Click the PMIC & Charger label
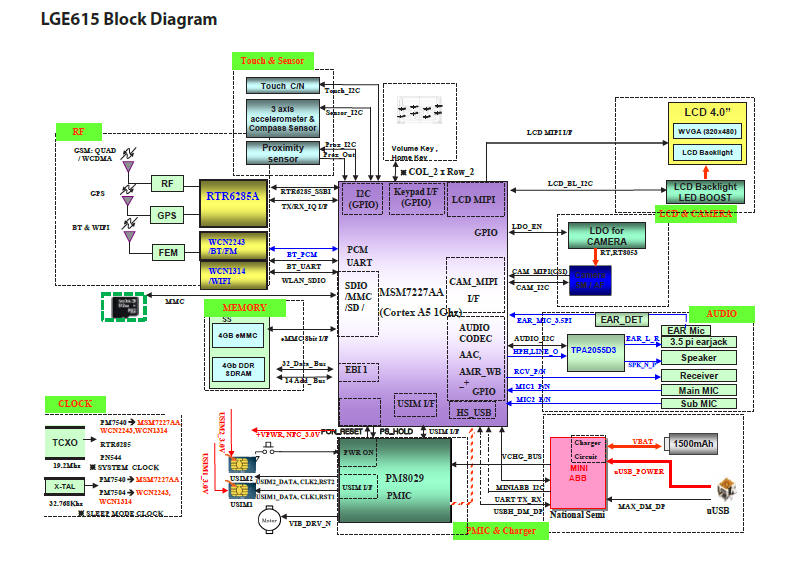 tap(500, 531)
